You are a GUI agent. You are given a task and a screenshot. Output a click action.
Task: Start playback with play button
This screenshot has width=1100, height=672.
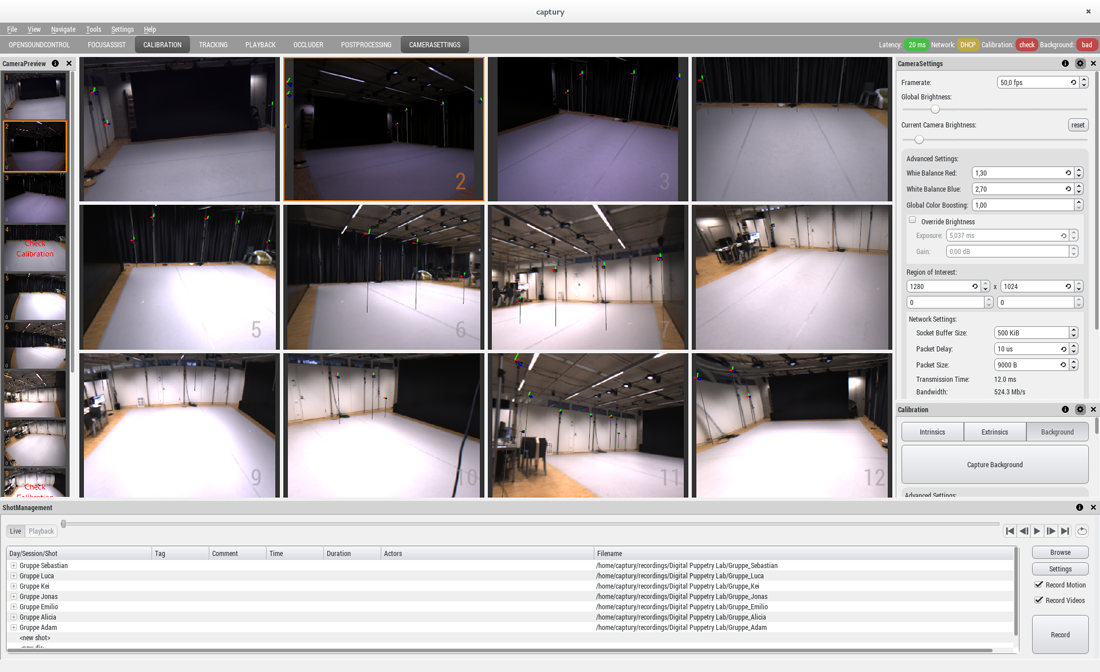(x=1037, y=531)
